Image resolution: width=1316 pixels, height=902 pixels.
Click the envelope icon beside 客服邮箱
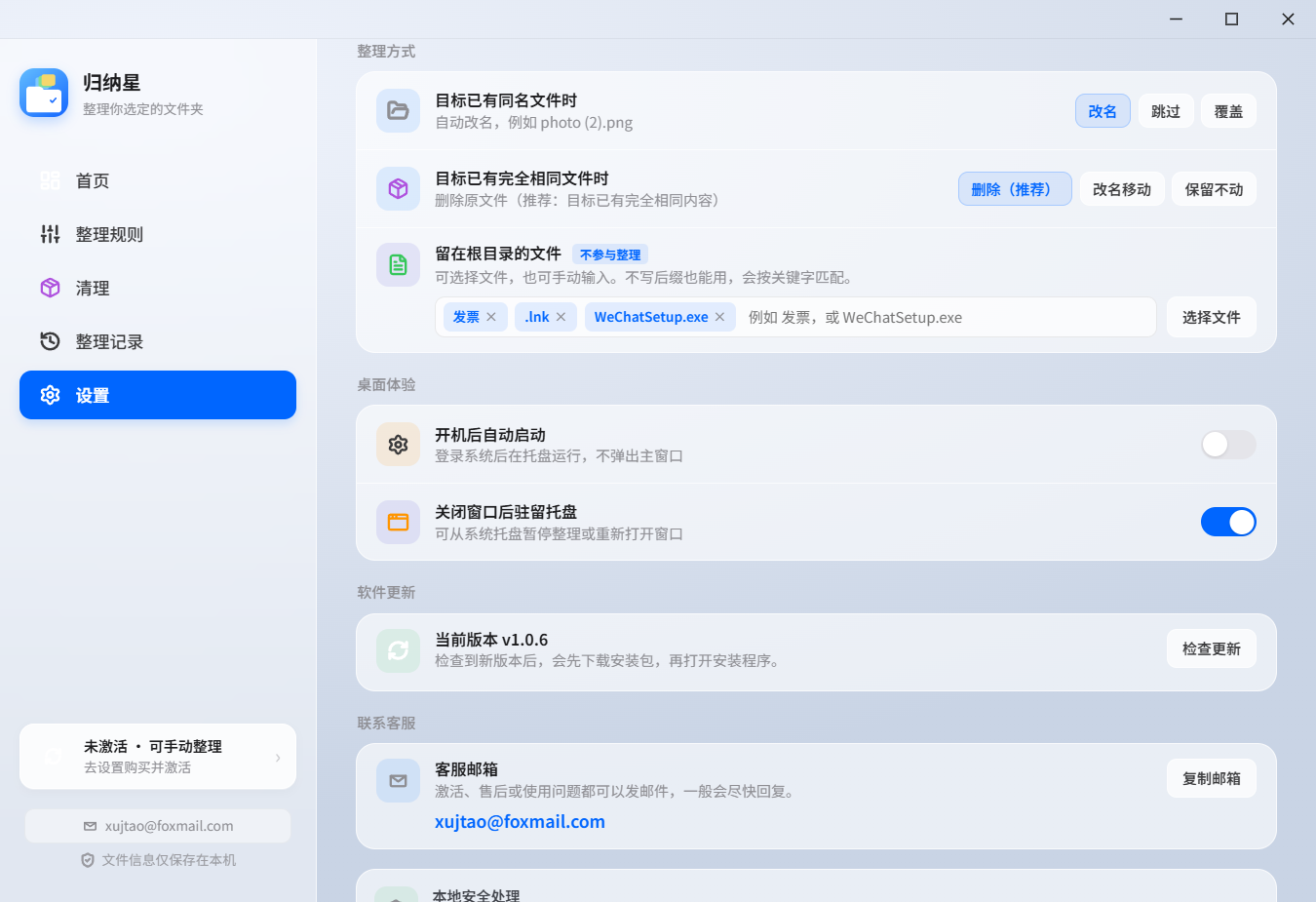pyautogui.click(x=398, y=781)
